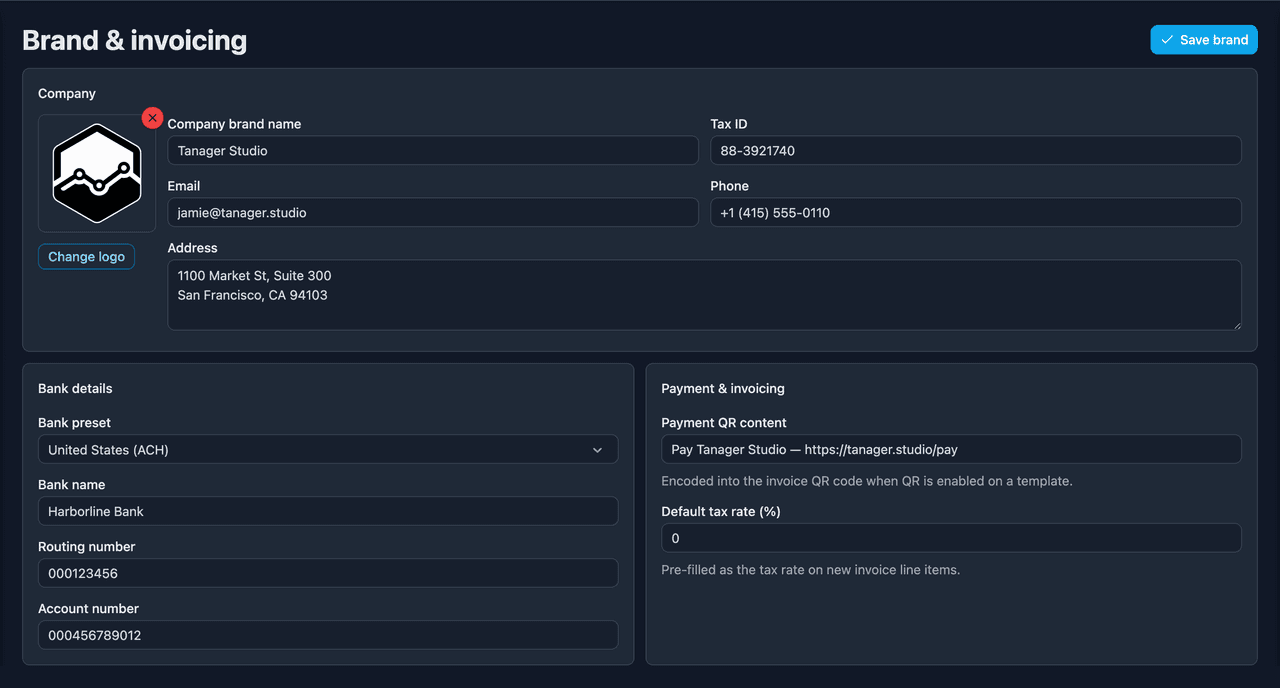Select the Phone number field

976,213
